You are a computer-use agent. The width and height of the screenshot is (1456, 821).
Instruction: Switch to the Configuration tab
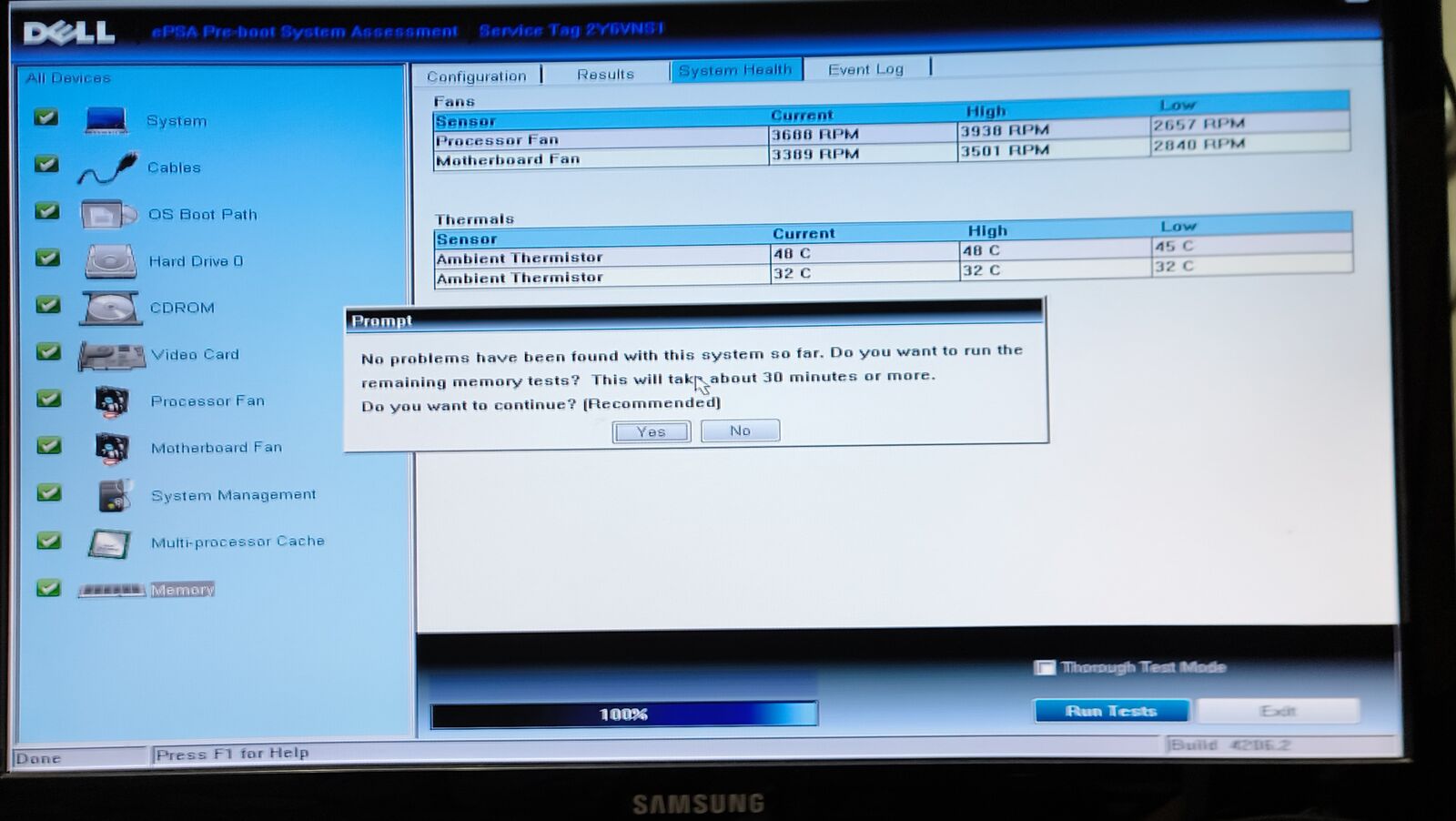[x=476, y=76]
